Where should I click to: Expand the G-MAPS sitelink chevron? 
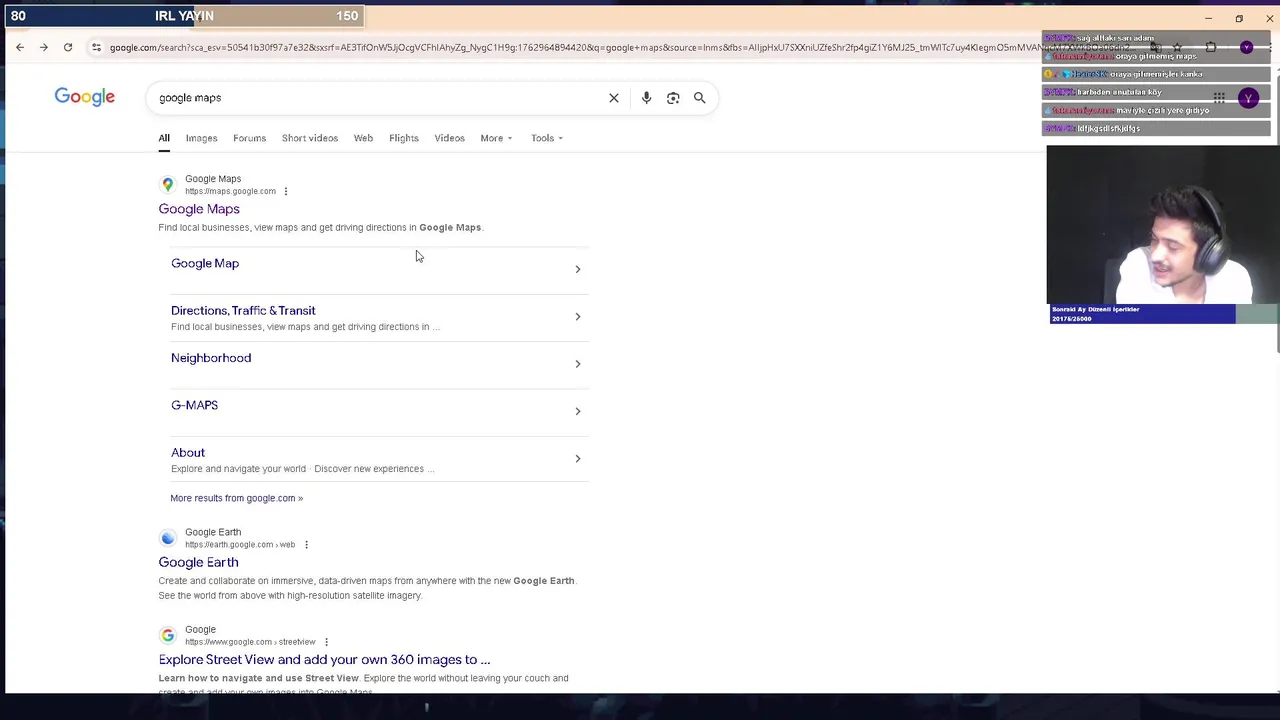tap(577, 411)
